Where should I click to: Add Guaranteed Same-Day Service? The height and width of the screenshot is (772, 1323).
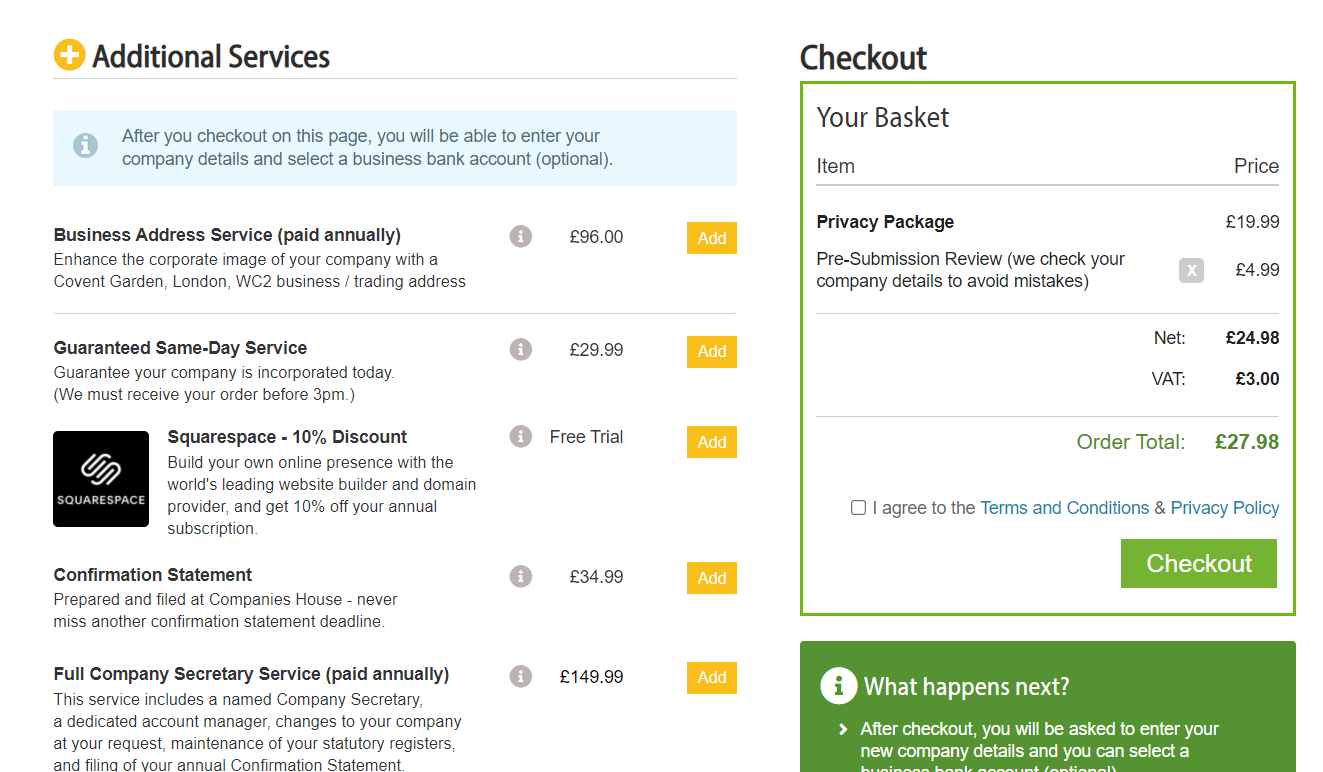(x=712, y=351)
